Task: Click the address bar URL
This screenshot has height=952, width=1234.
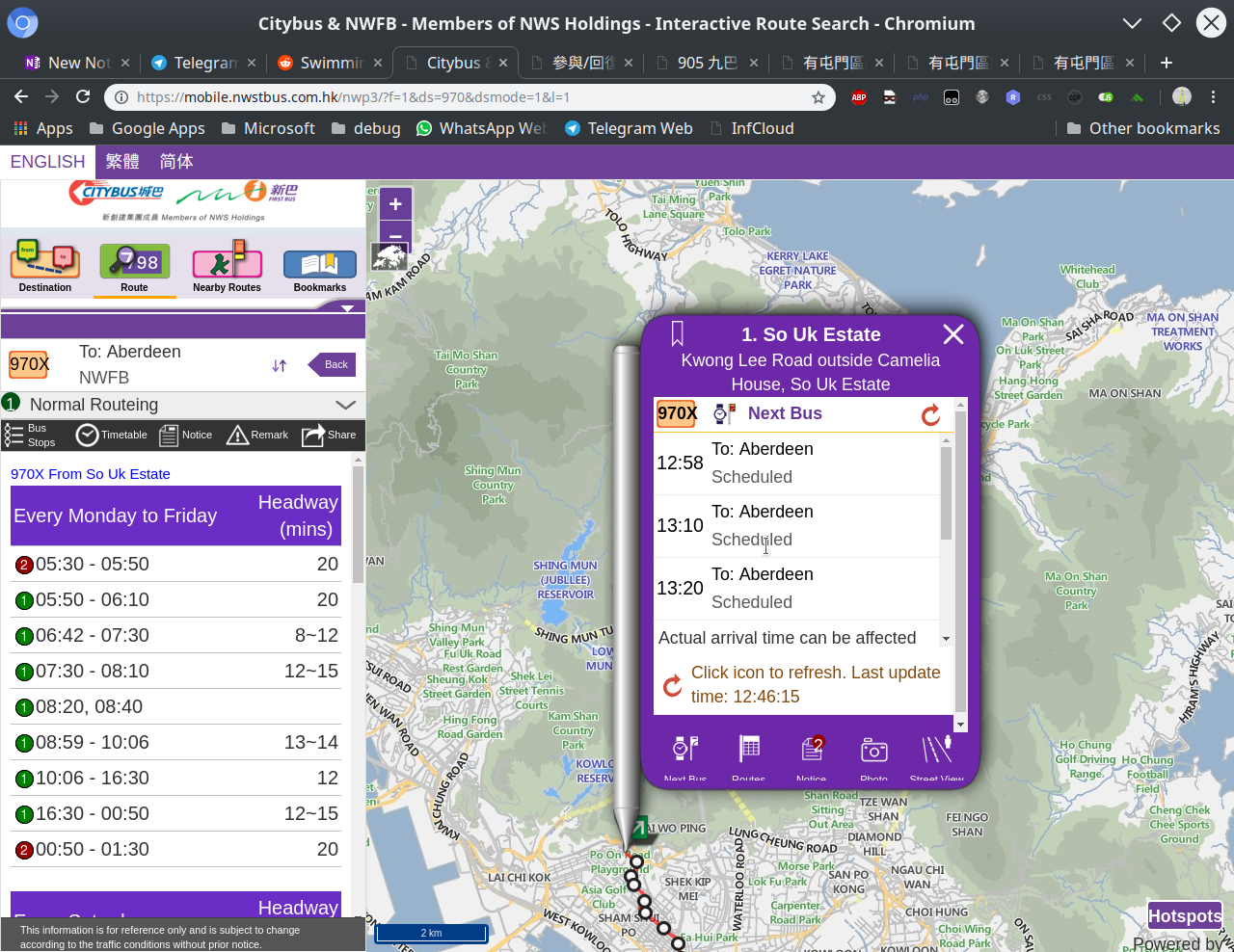Action: [x=353, y=97]
